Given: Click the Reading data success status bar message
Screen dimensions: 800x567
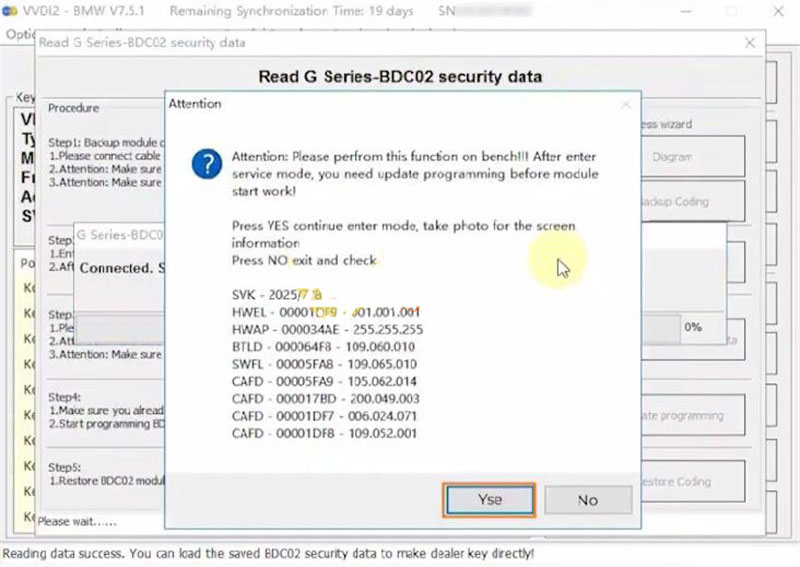Looking at the screenshot, I should pos(268,554).
